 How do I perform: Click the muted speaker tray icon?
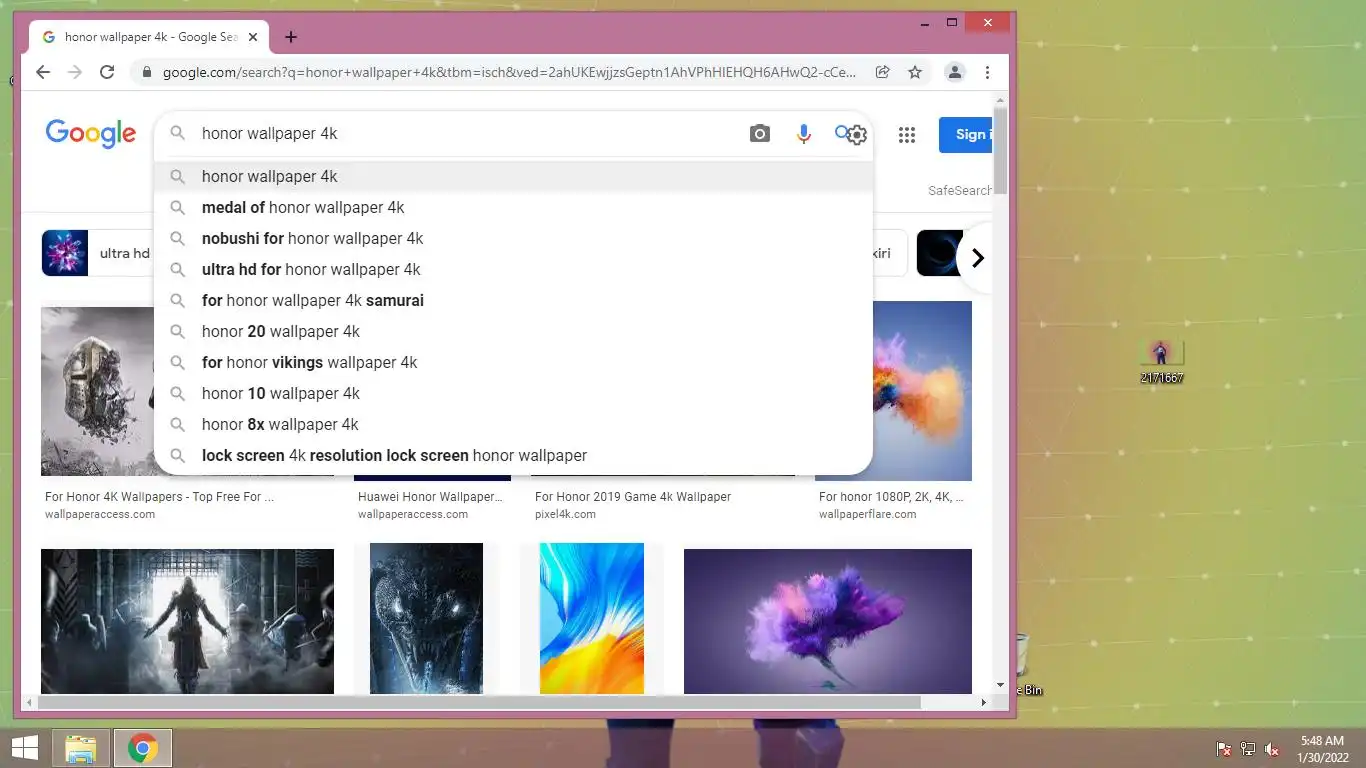point(1272,749)
